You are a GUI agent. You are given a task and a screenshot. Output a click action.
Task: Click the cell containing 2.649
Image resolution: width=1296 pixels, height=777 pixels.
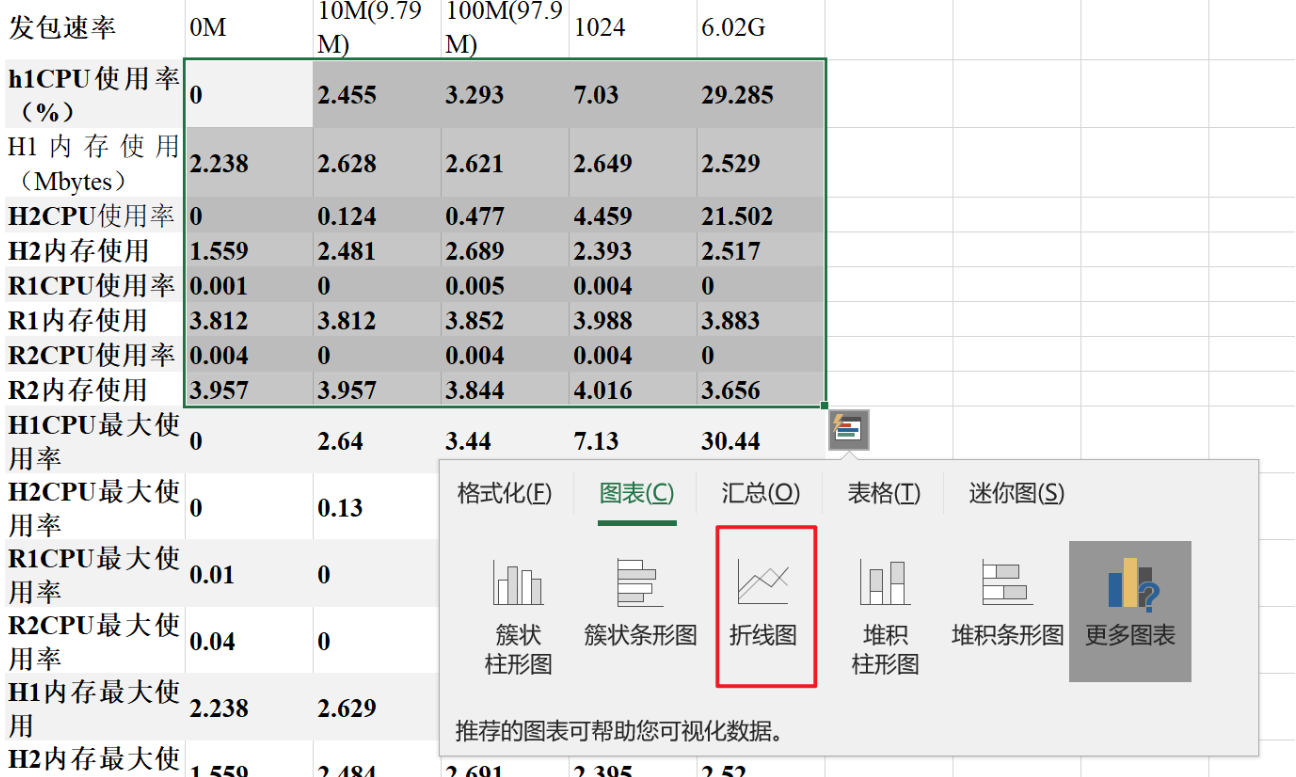pos(632,163)
